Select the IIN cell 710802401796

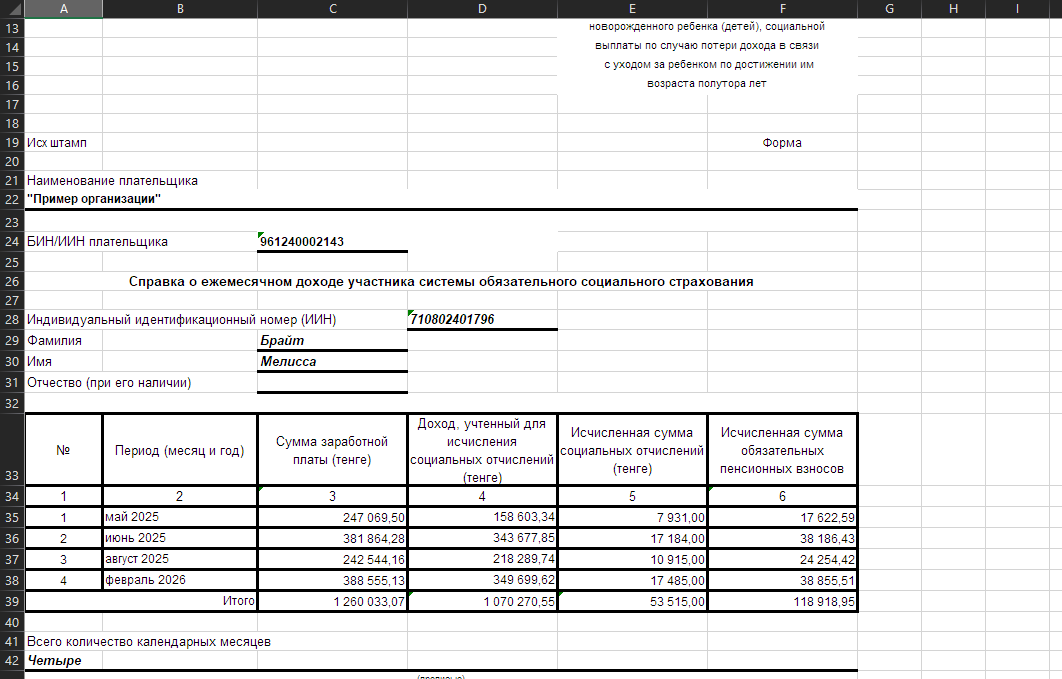482,320
